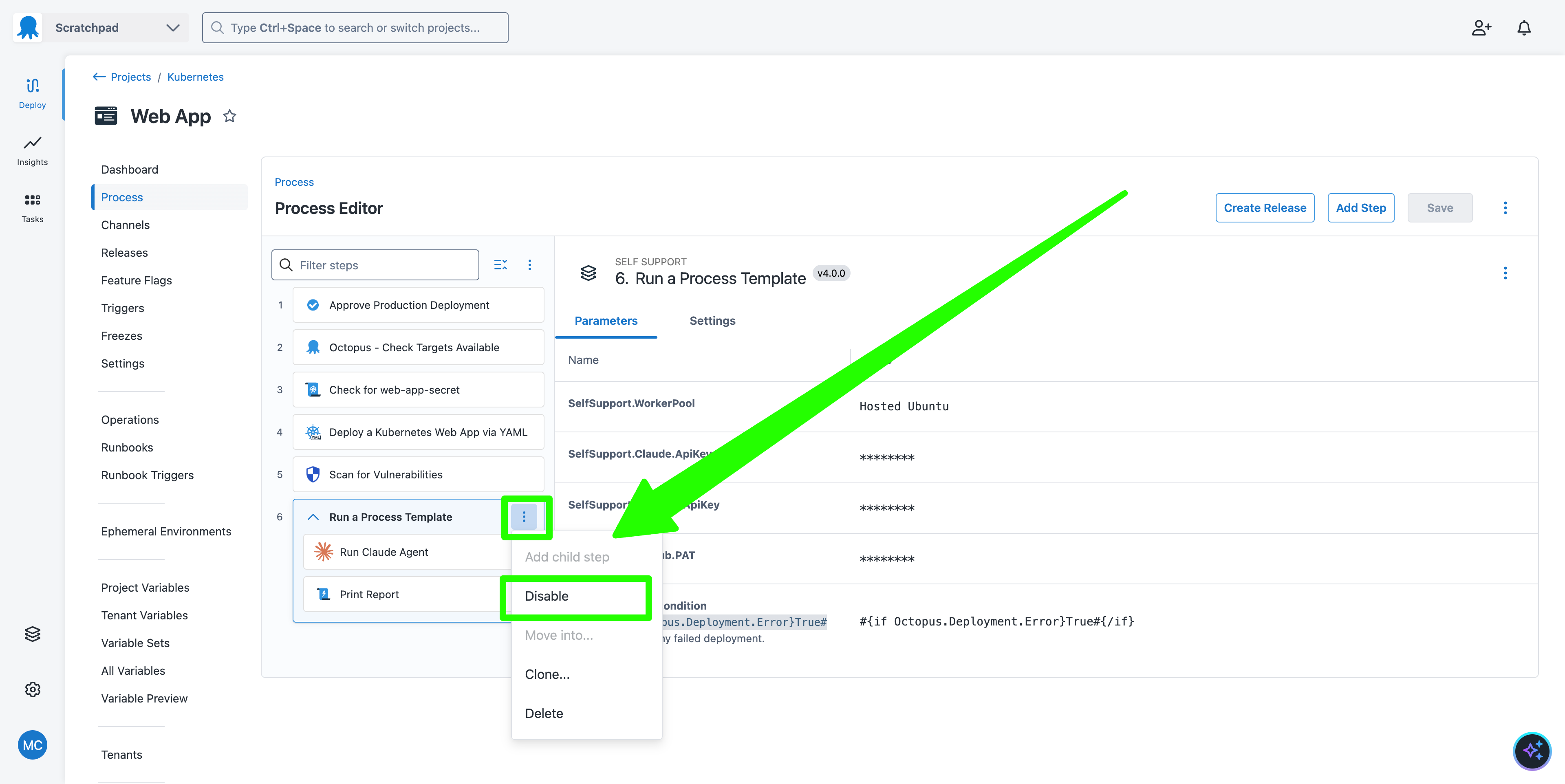Click the Check for web-app-secret script icon
The width and height of the screenshot is (1565, 784).
313,390
